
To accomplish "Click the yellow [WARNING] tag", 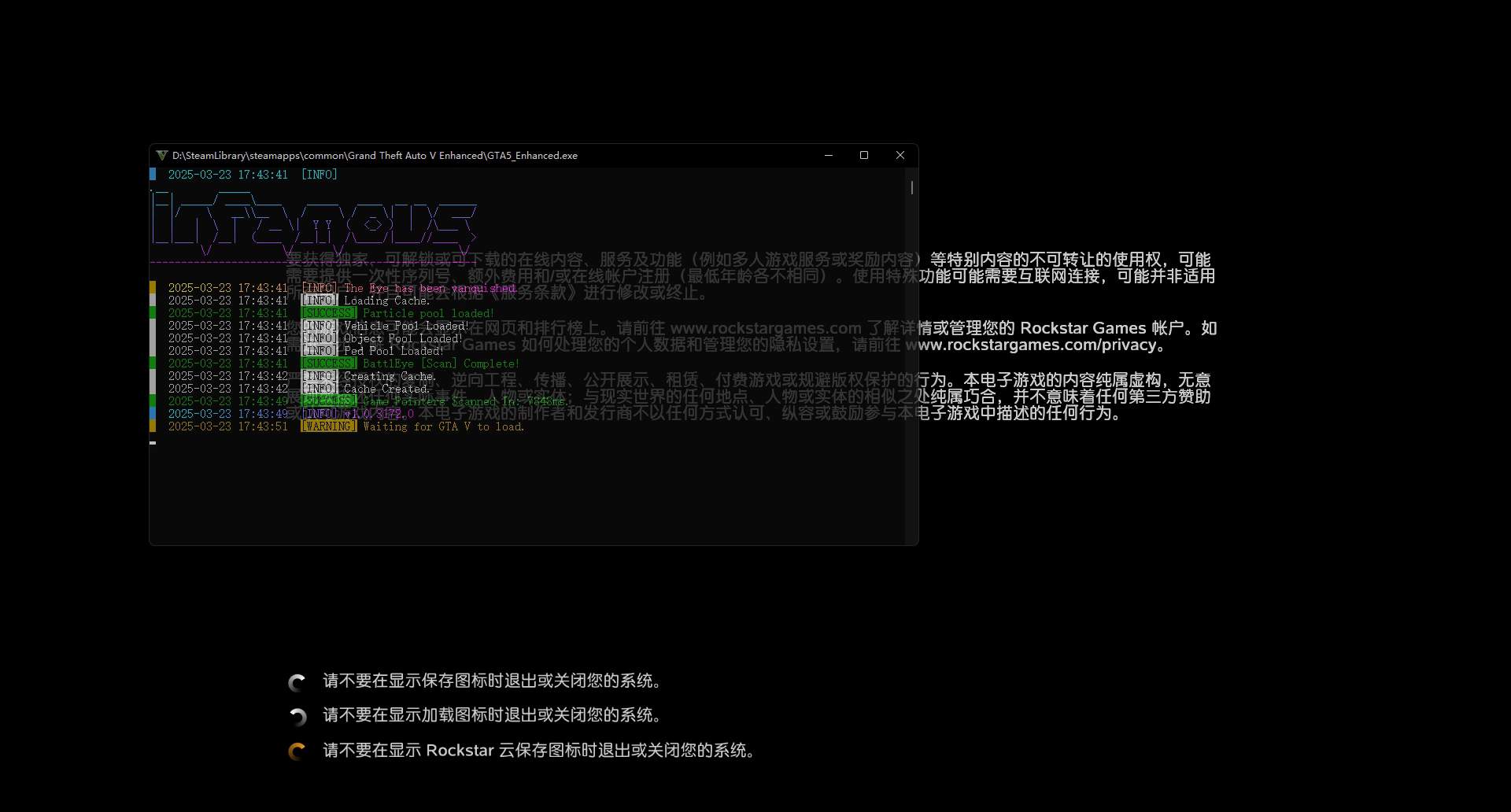I will 328,426.
